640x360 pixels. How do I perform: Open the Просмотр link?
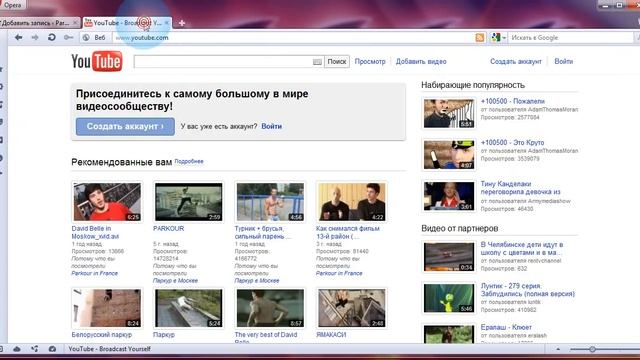click(370, 62)
